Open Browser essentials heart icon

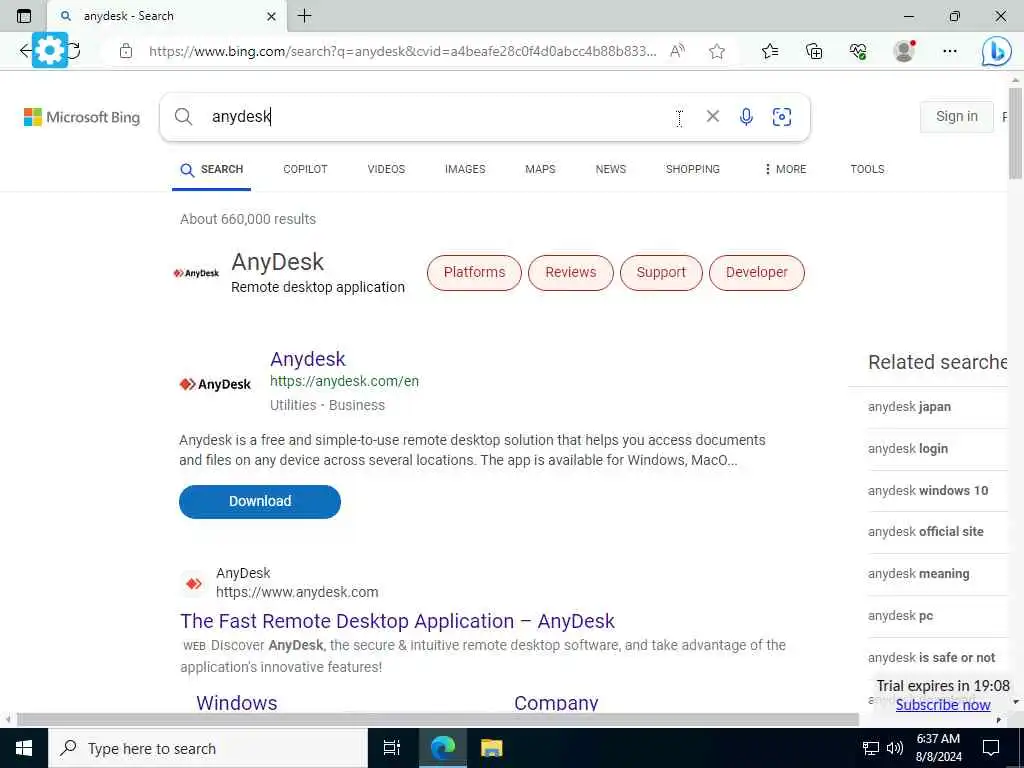[858, 51]
